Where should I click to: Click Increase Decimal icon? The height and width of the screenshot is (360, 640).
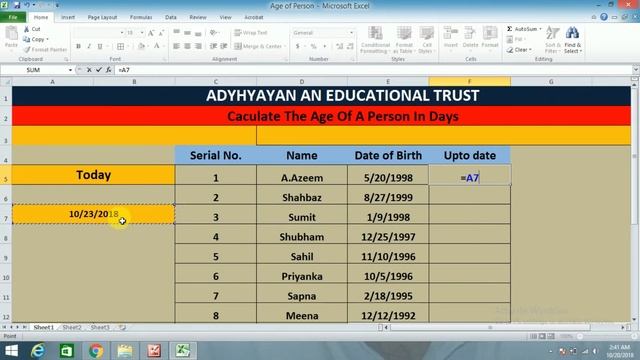click(340, 47)
